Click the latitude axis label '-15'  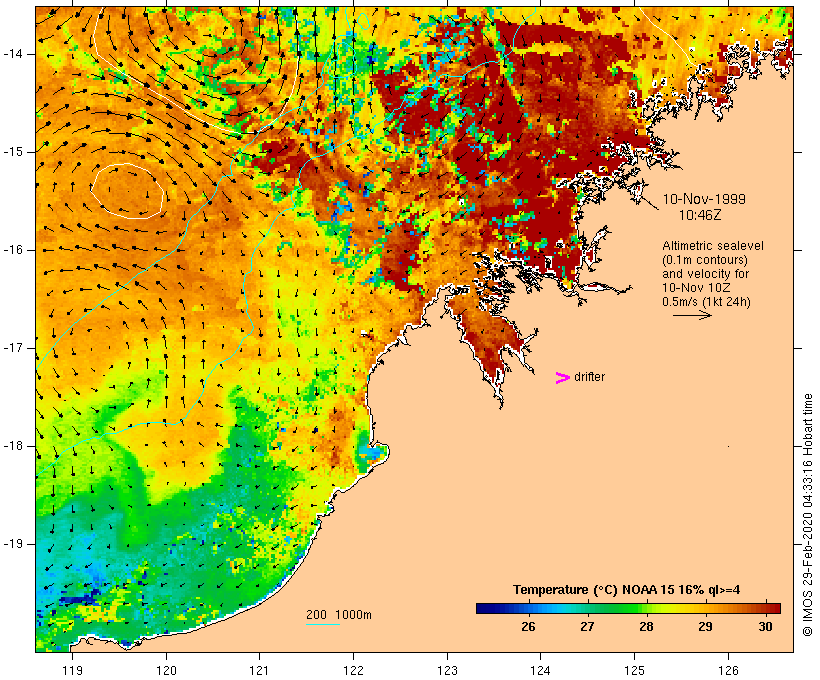(13, 152)
